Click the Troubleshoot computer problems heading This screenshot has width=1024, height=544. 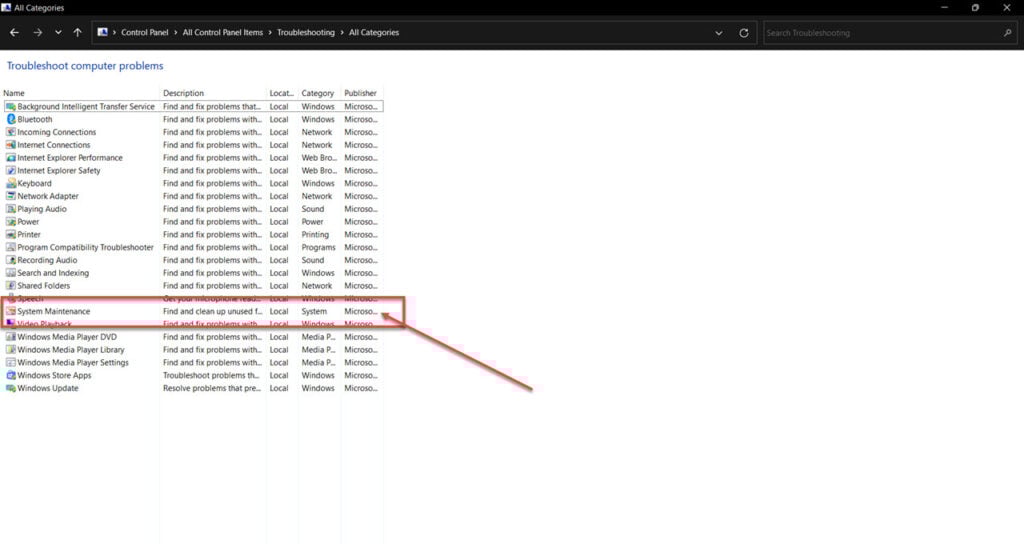tap(85, 66)
